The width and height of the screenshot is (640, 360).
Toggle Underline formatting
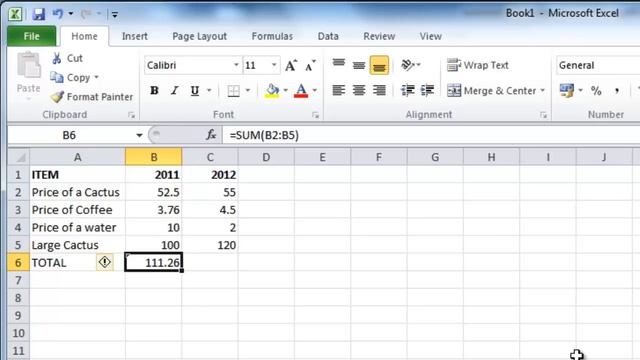pyautogui.click(x=195, y=90)
